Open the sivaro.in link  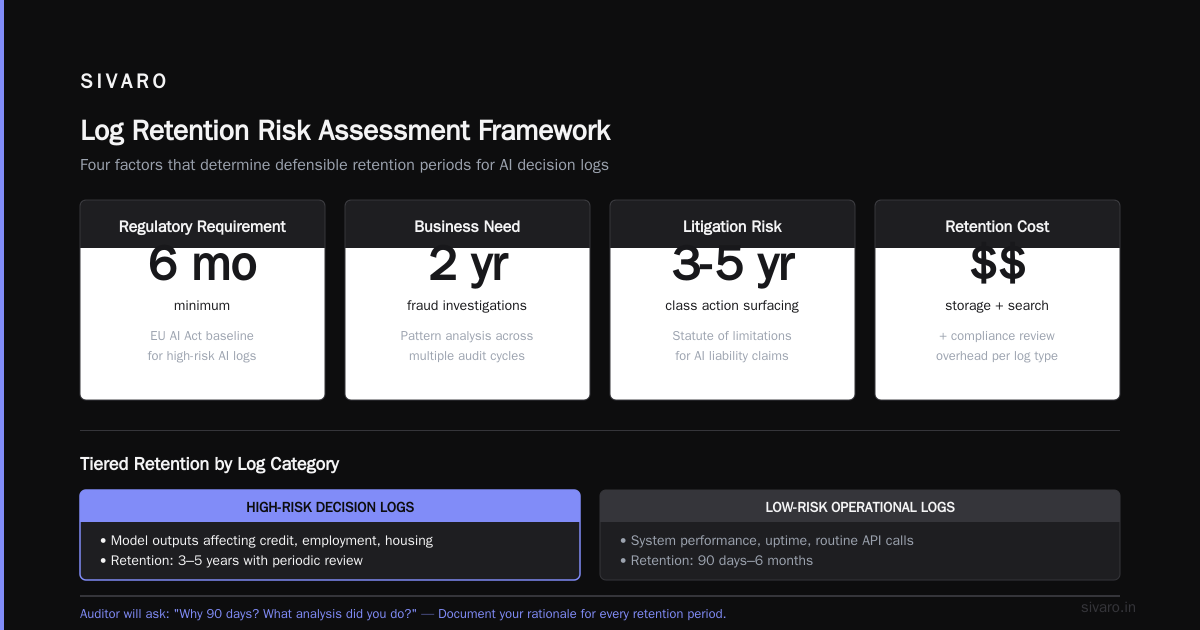click(1109, 607)
